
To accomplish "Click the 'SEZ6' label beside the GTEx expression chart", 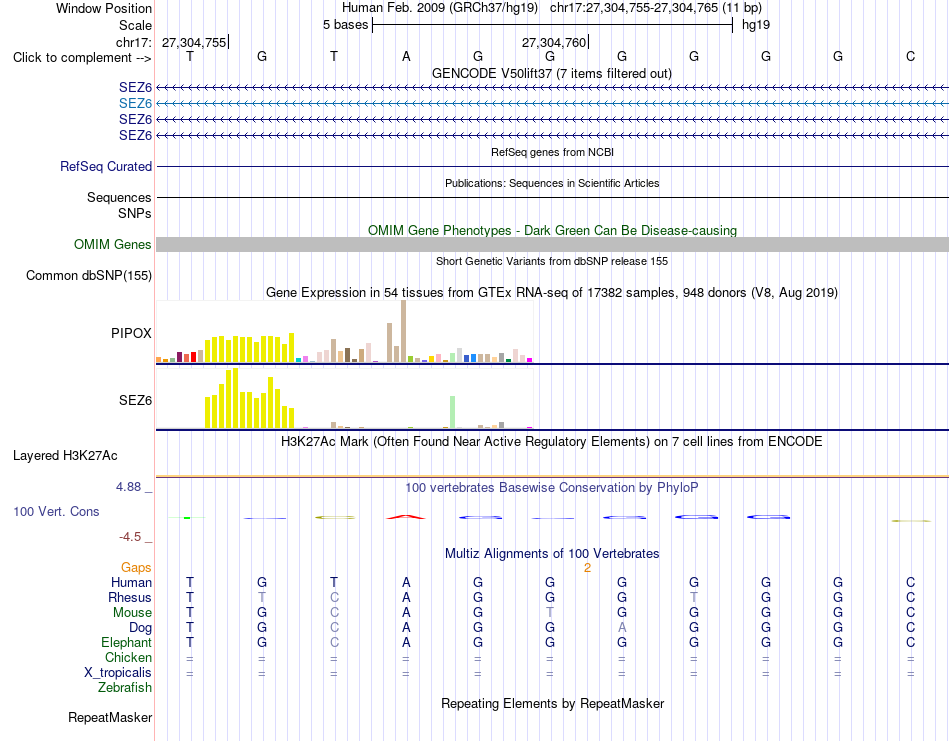I will click(x=135, y=400).
